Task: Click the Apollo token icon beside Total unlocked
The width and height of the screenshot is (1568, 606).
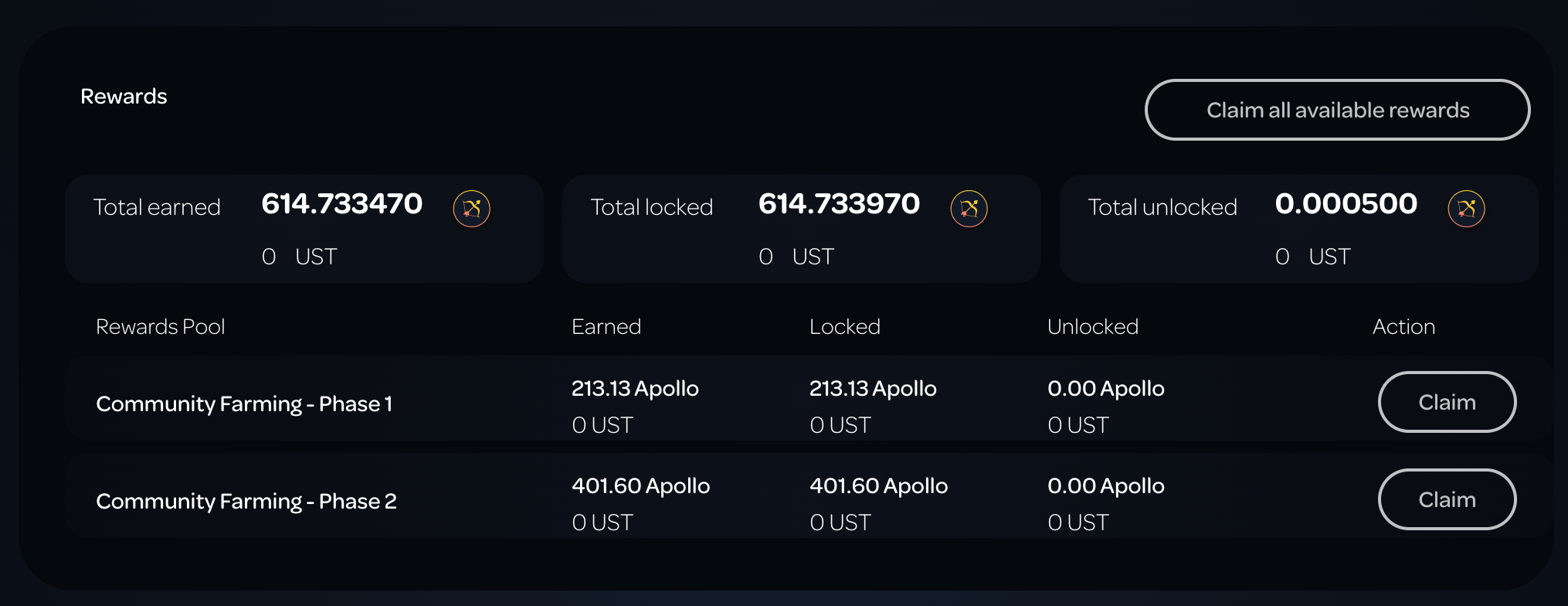Action: (1466, 209)
